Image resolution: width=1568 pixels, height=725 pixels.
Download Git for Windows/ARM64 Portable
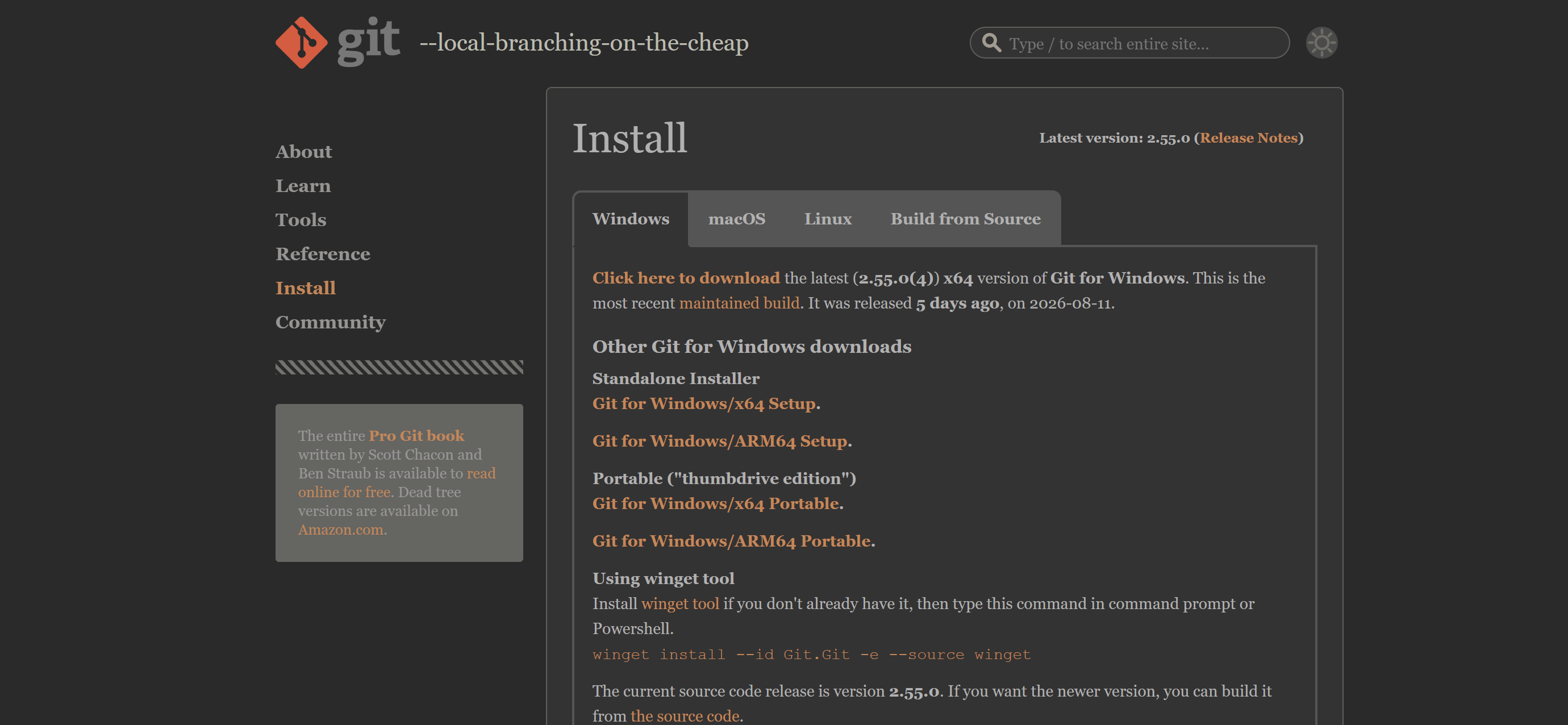732,541
